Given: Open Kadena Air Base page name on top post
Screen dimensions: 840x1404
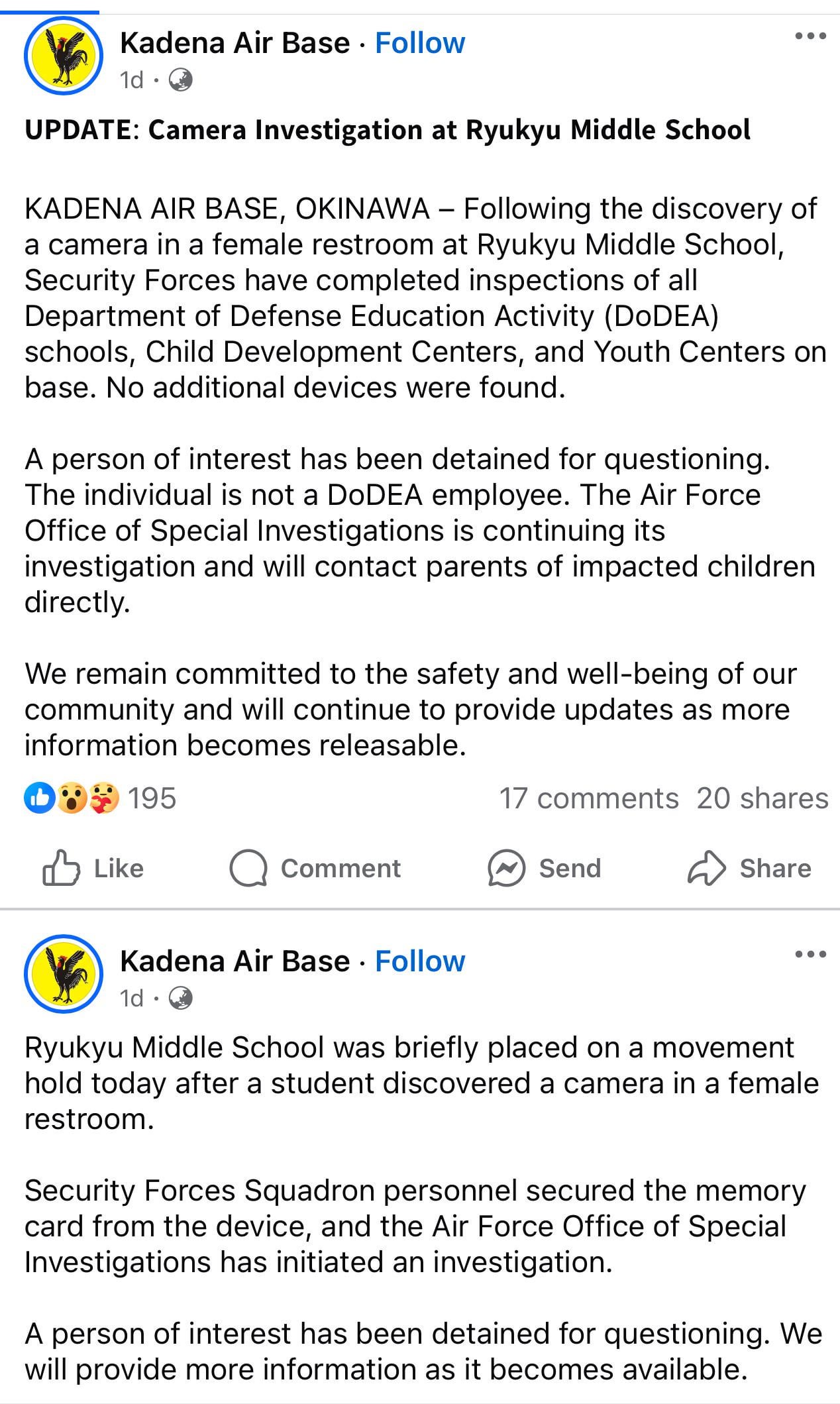Looking at the screenshot, I should (x=235, y=43).
